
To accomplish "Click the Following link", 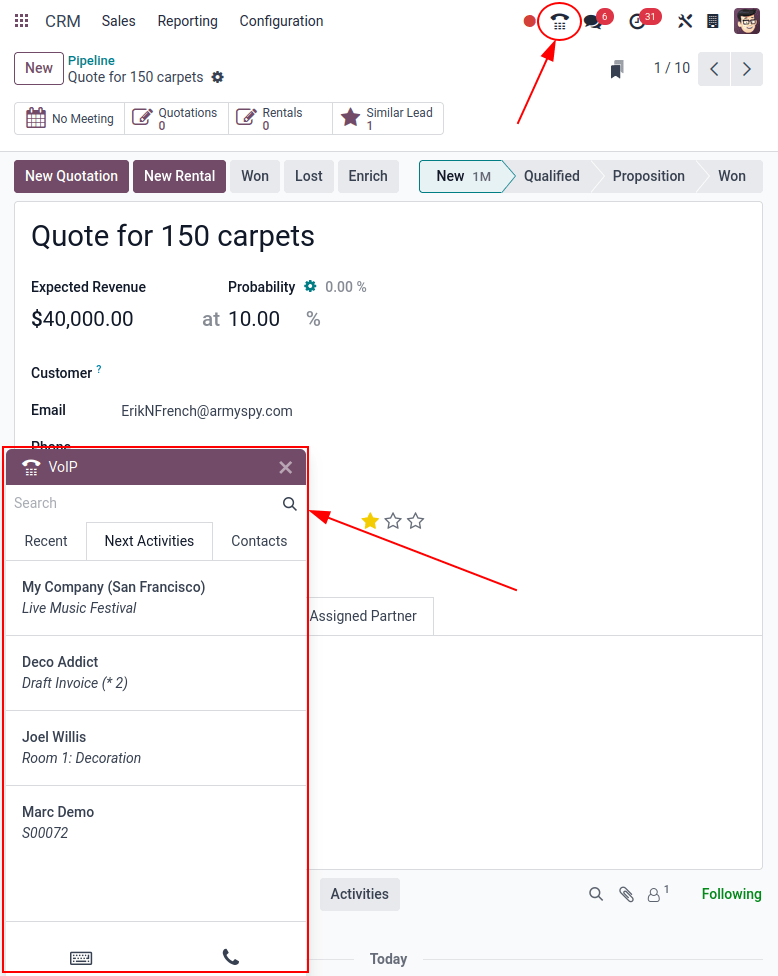I will 731,894.
